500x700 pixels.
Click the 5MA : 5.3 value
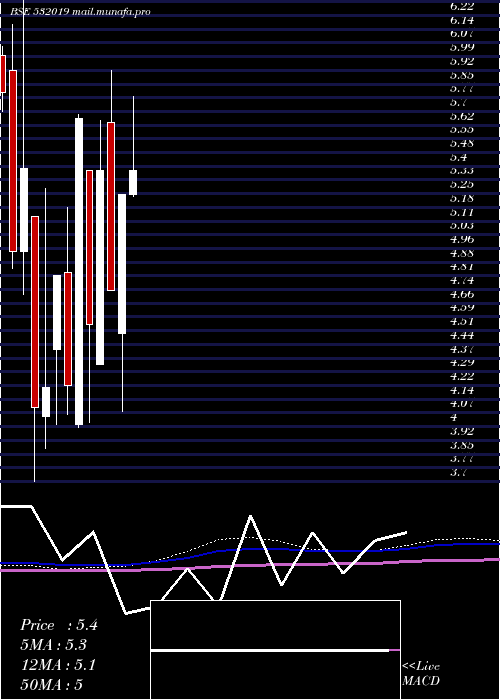pos(53,645)
